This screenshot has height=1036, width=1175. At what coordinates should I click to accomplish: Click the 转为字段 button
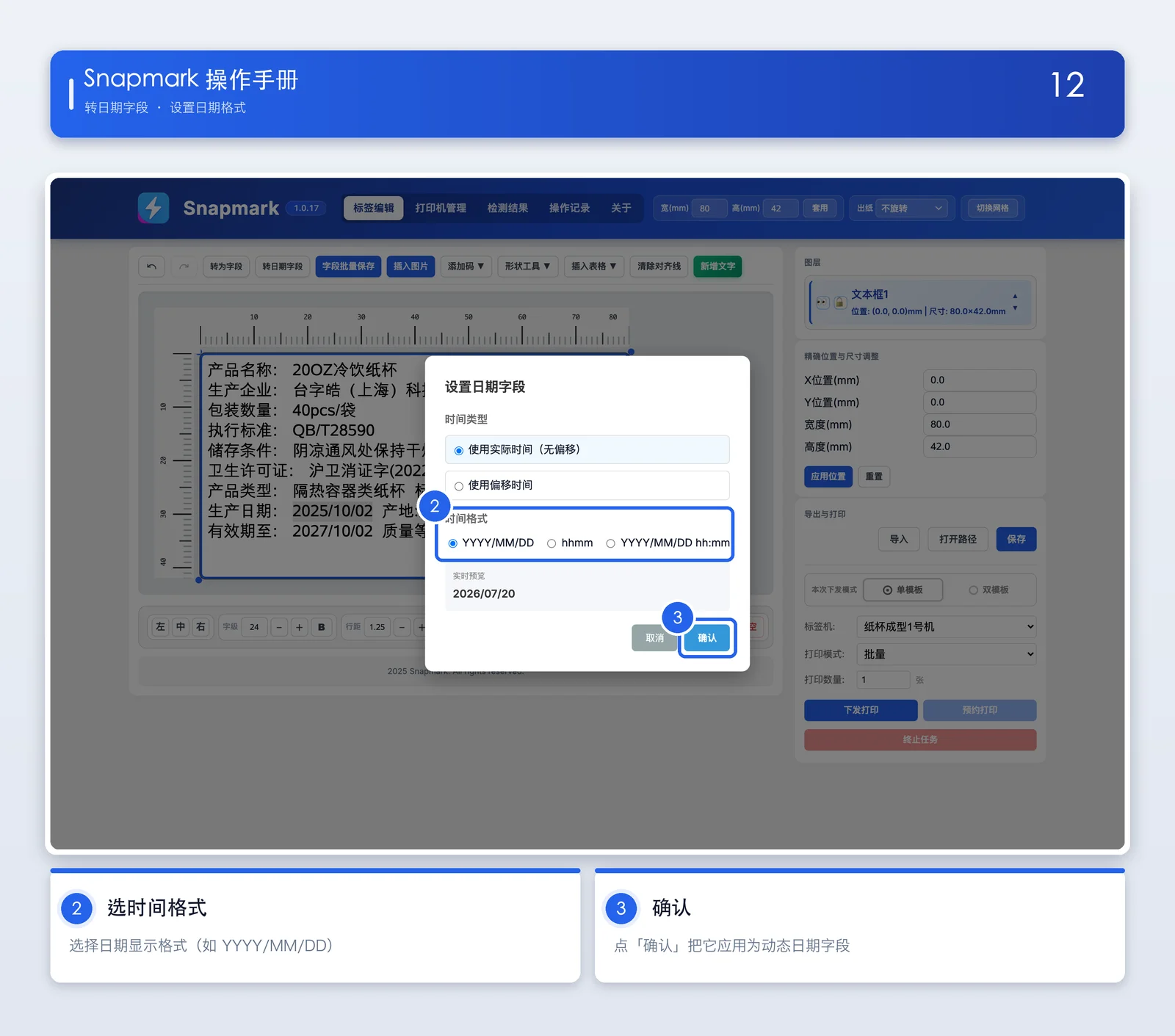click(226, 267)
